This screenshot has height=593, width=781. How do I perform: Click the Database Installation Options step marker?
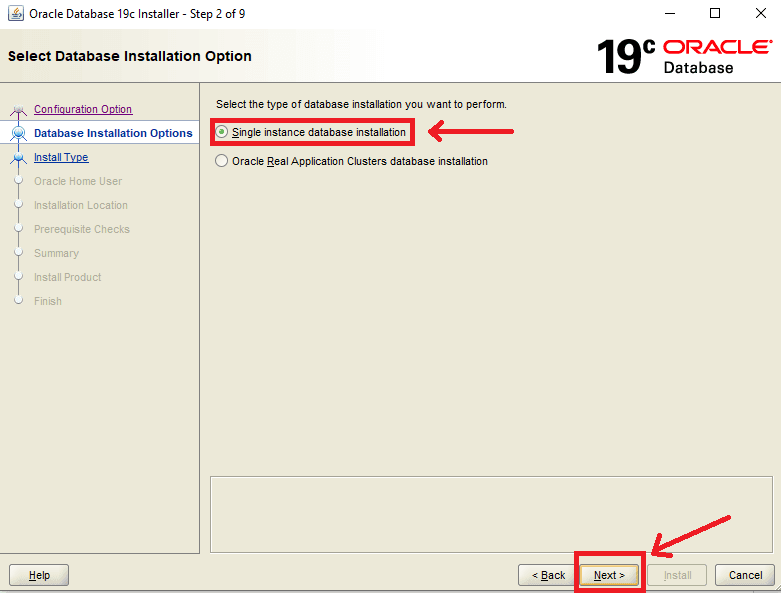click(18, 133)
